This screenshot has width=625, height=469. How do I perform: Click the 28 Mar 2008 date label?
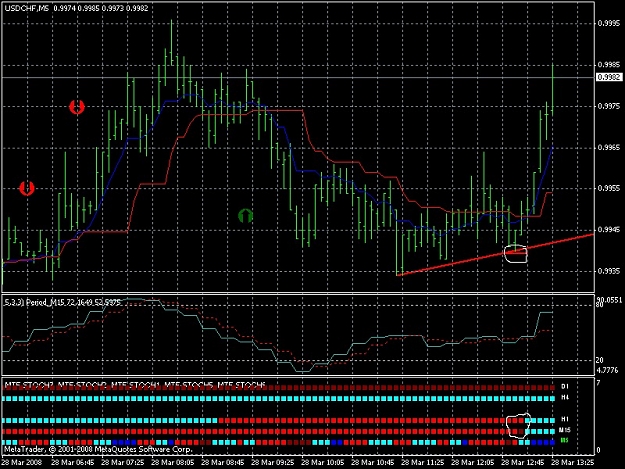[22, 463]
